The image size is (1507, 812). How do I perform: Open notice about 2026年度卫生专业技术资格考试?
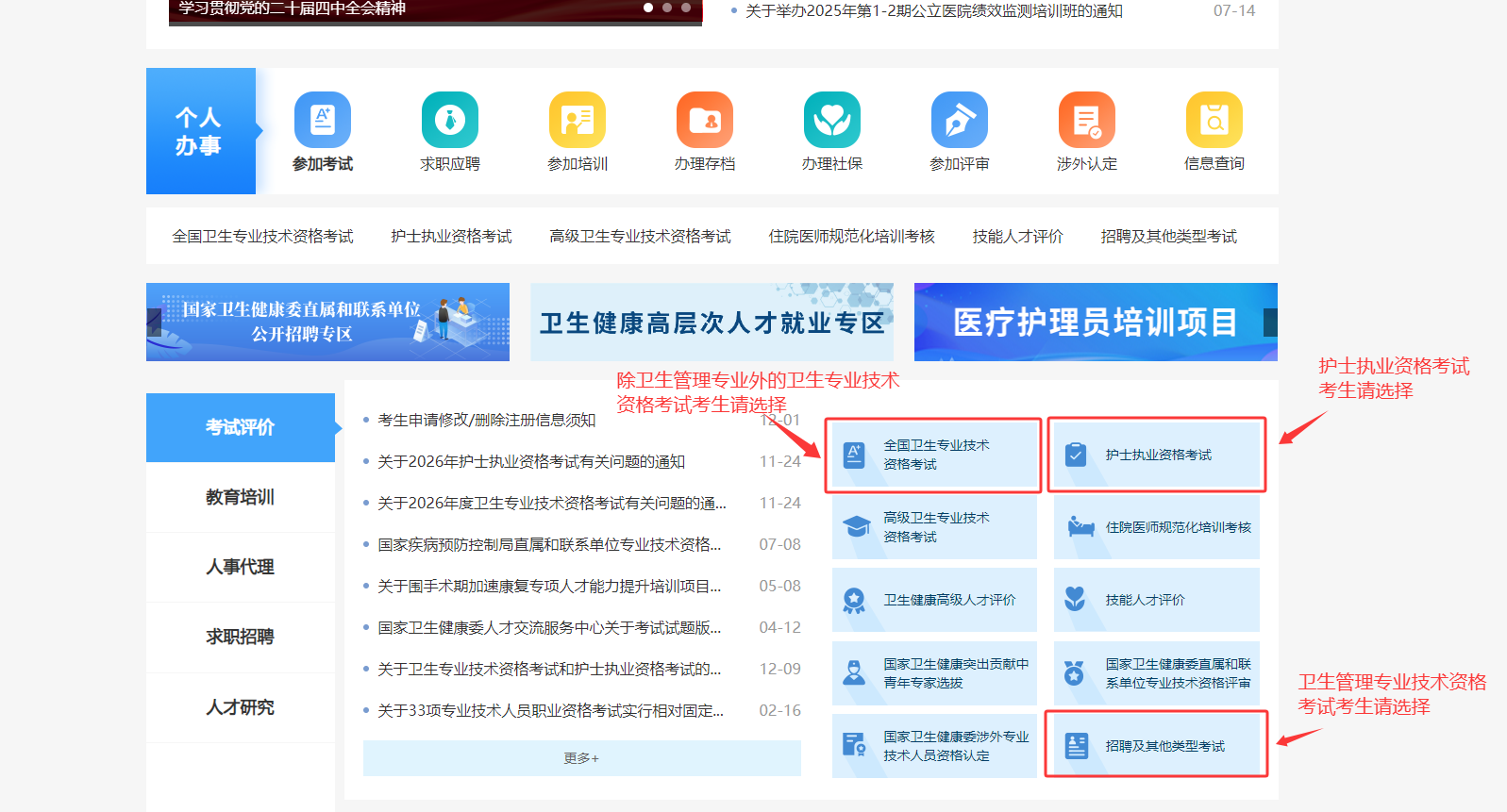click(552, 503)
